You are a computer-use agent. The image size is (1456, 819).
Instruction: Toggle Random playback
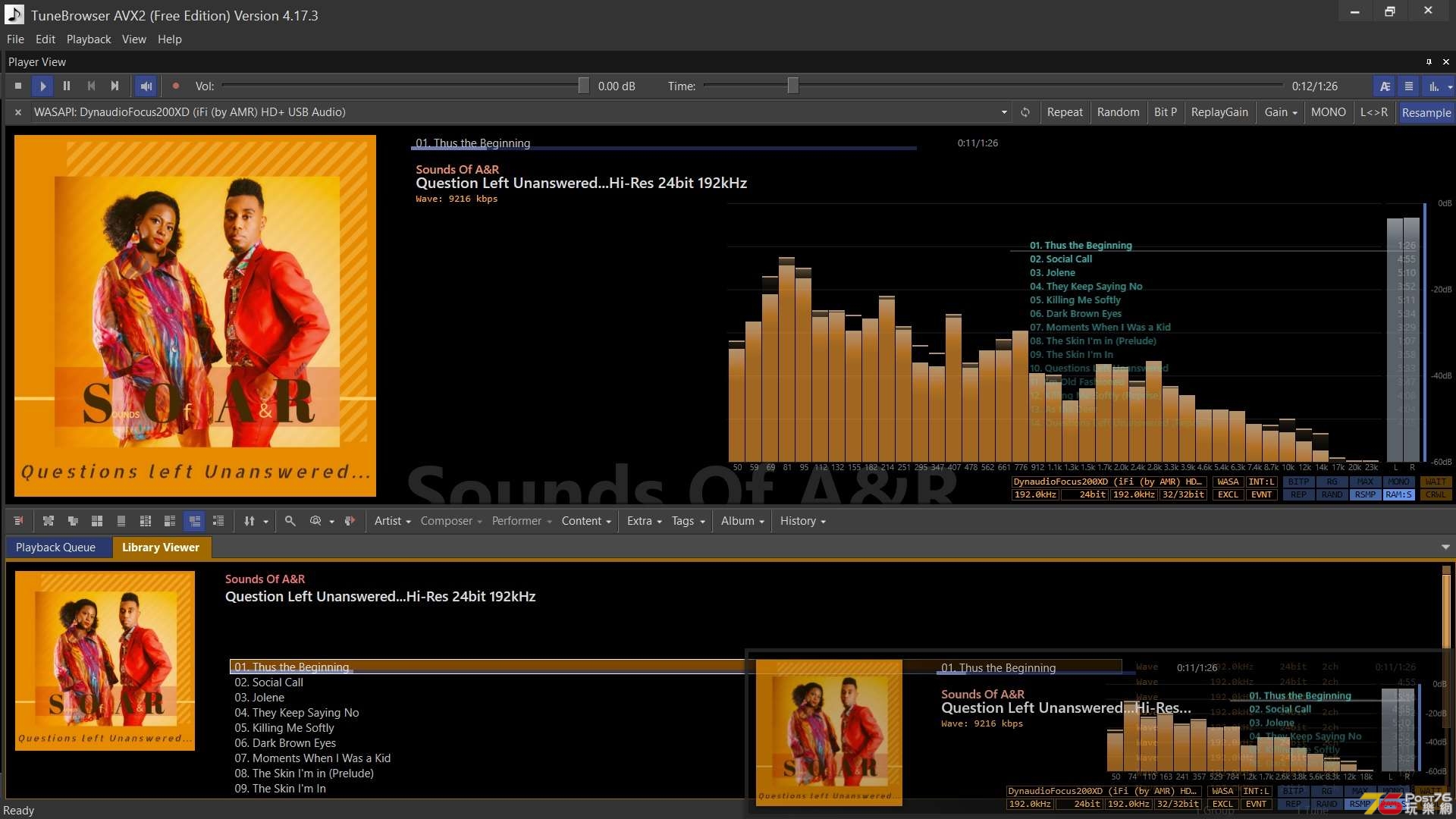click(1118, 112)
